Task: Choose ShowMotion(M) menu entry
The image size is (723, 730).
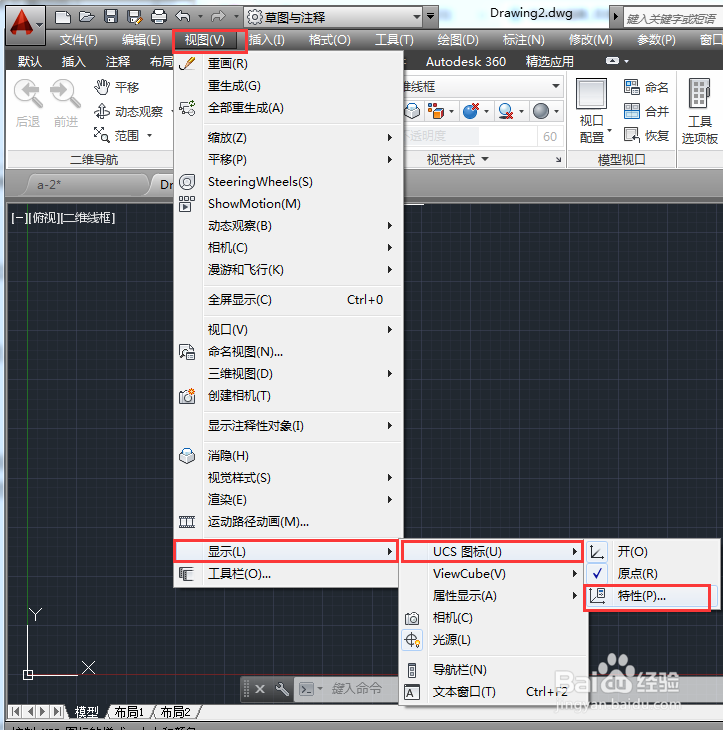Action: [289, 203]
